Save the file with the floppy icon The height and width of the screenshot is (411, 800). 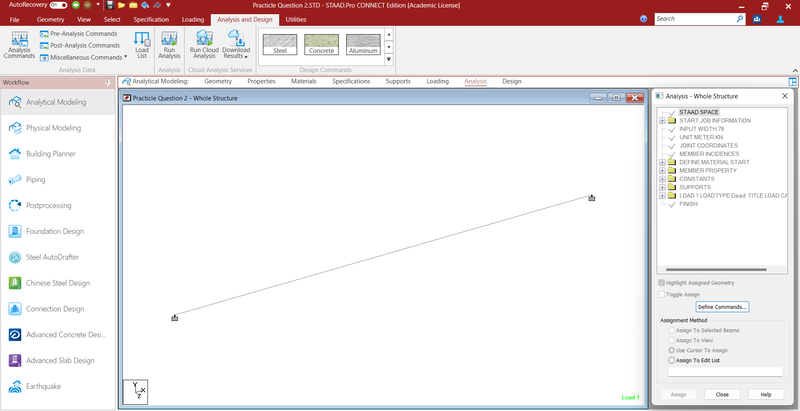pos(110,6)
